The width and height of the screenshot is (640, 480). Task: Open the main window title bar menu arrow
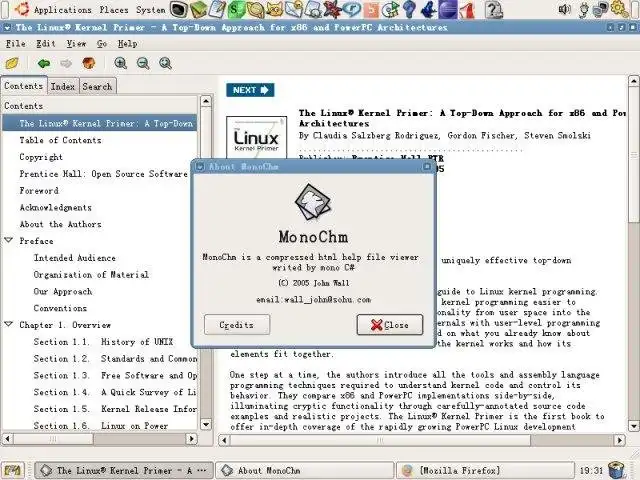point(7,28)
